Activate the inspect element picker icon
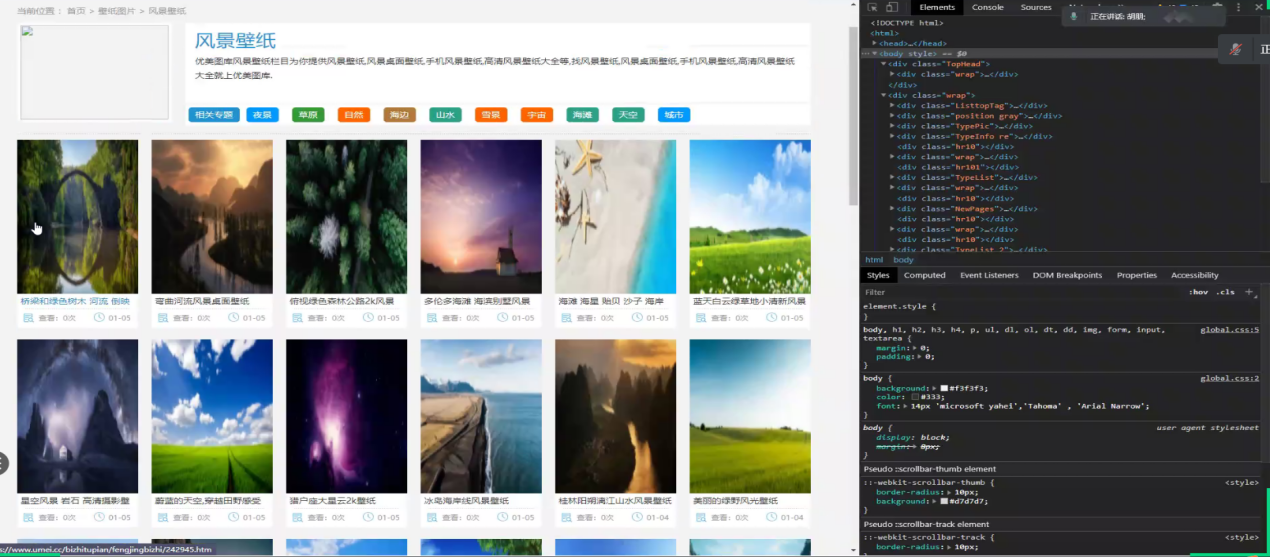1270x557 pixels. click(873, 7)
